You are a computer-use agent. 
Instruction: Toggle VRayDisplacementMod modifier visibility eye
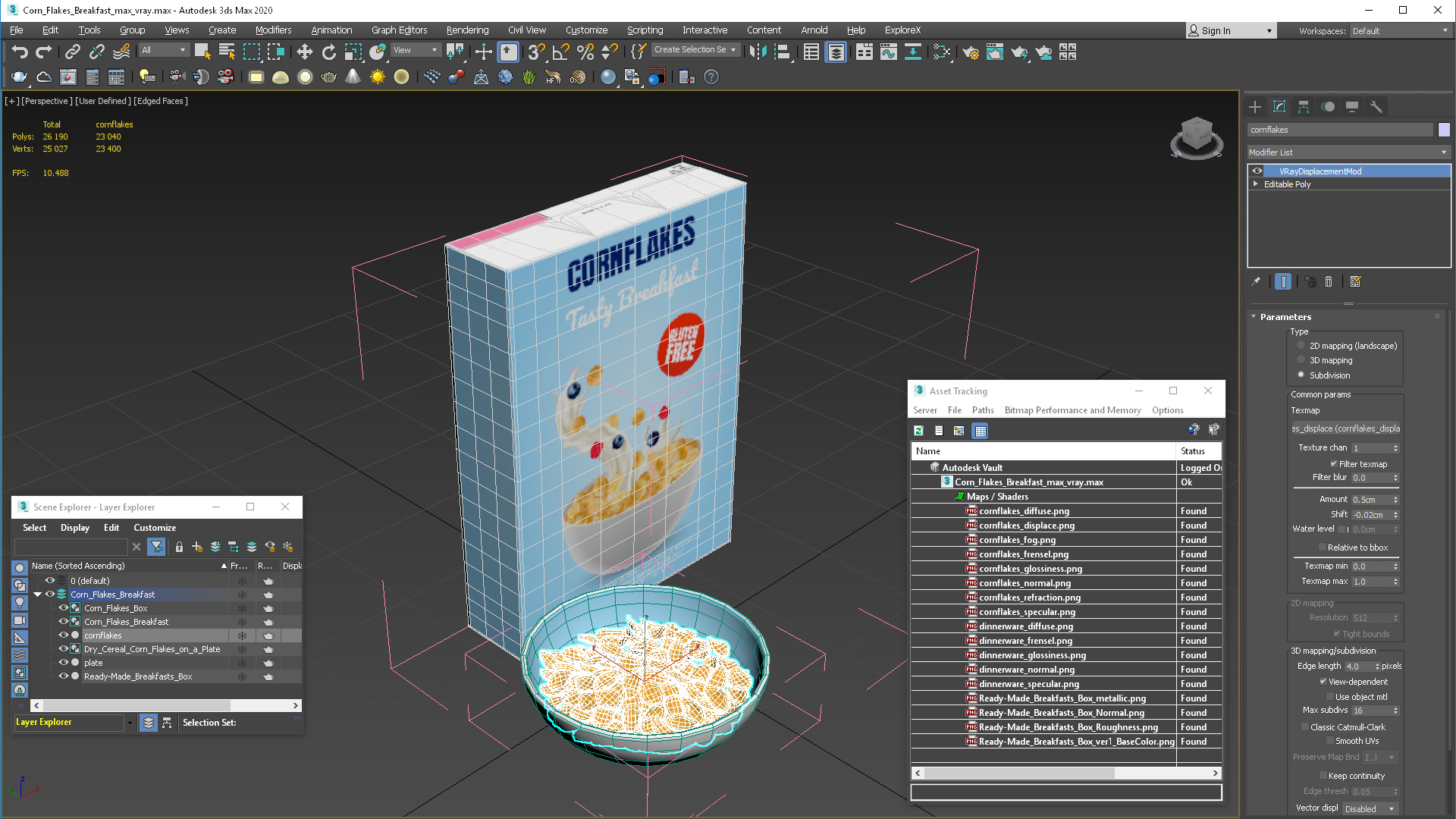[1257, 171]
